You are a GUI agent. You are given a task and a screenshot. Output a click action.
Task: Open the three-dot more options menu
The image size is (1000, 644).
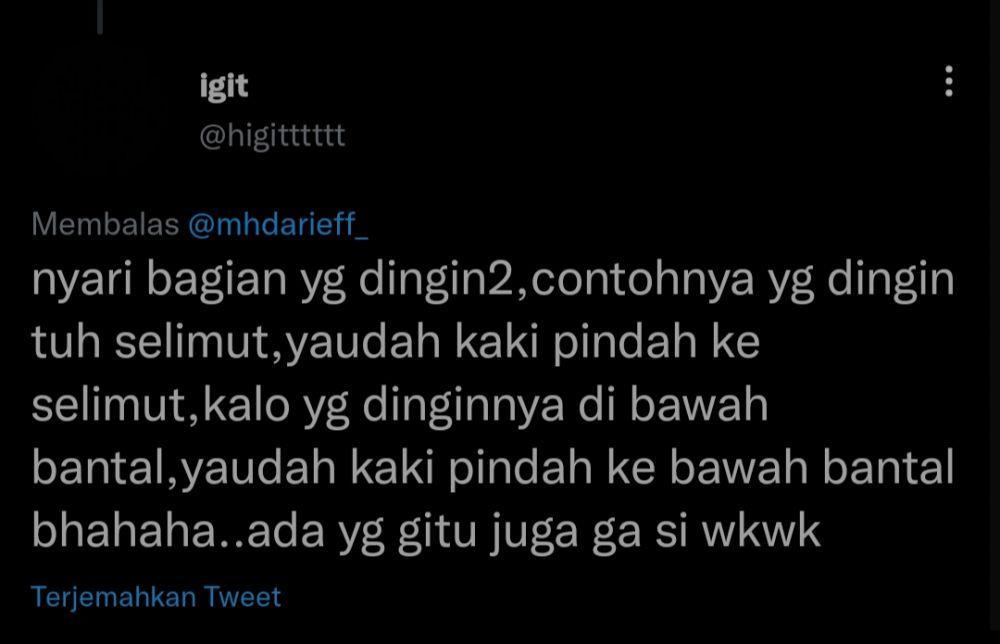coord(948,82)
